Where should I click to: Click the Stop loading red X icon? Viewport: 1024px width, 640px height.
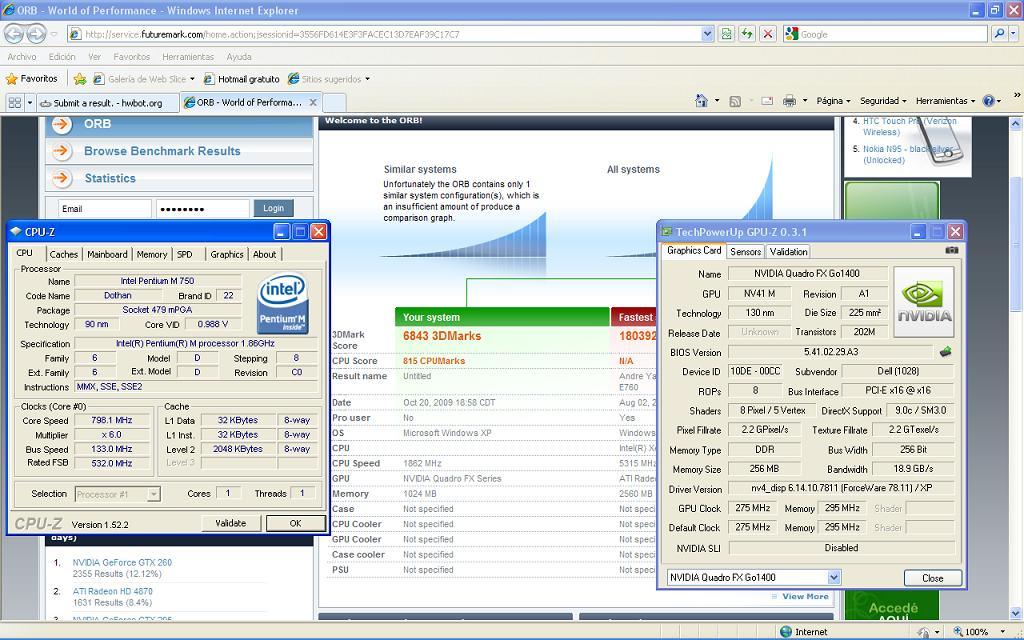point(768,34)
